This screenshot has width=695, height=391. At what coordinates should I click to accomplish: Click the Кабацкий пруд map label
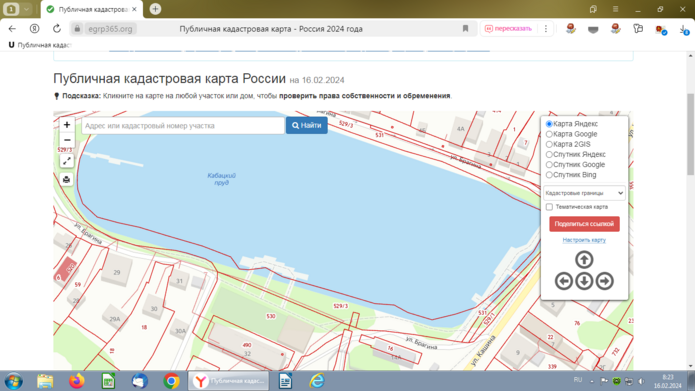click(222, 179)
